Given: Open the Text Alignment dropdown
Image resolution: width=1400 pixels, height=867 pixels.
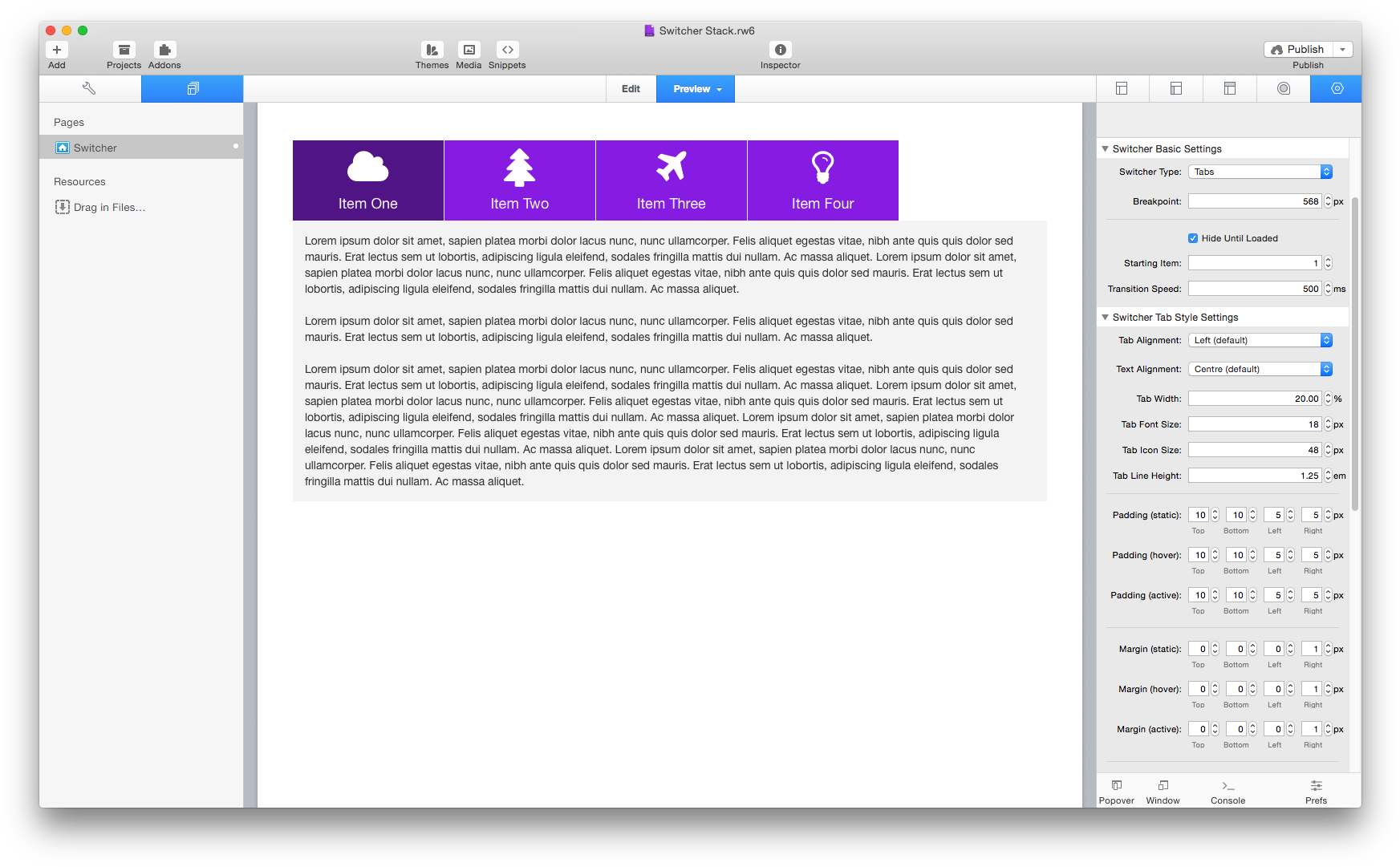Looking at the screenshot, I should tap(1260, 369).
